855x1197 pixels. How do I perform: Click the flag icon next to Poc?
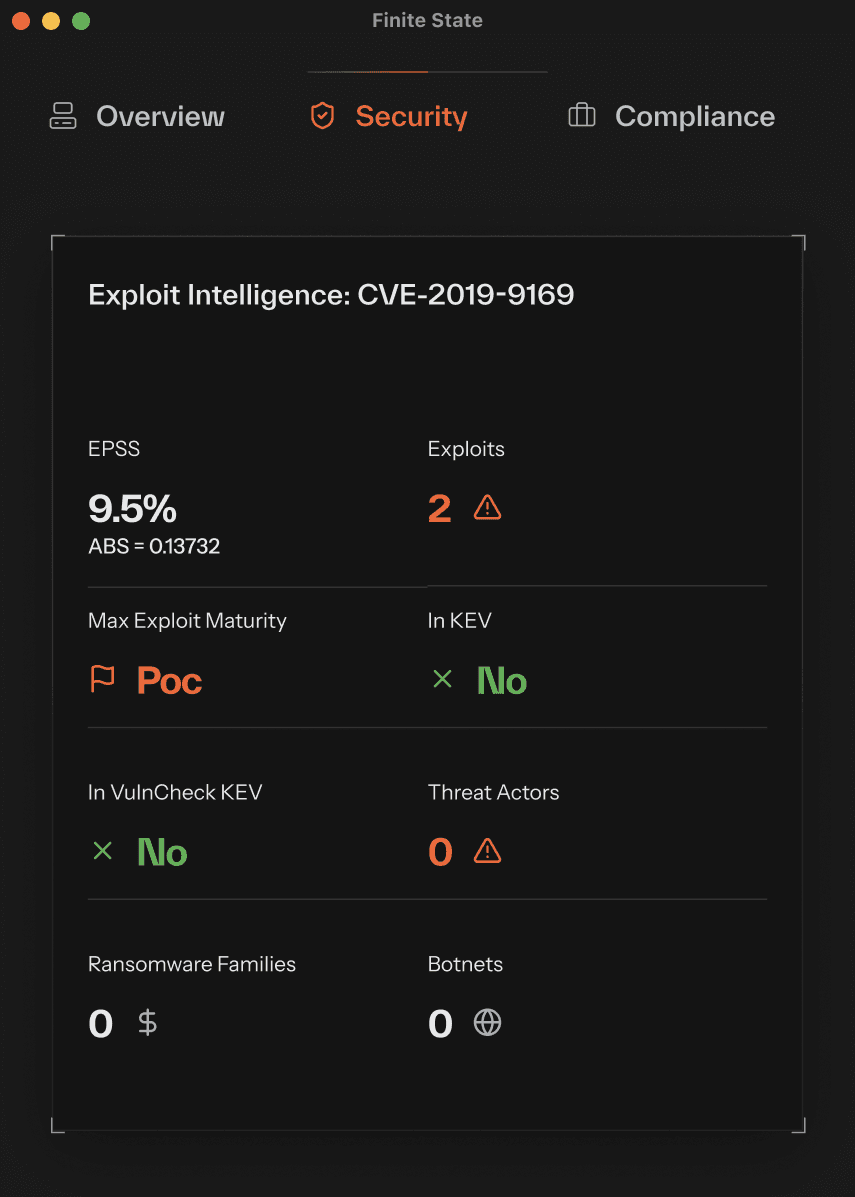point(103,680)
